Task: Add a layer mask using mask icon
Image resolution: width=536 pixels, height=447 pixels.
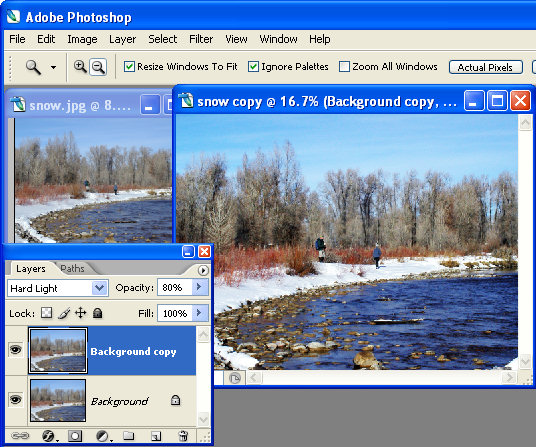Action: point(75,436)
